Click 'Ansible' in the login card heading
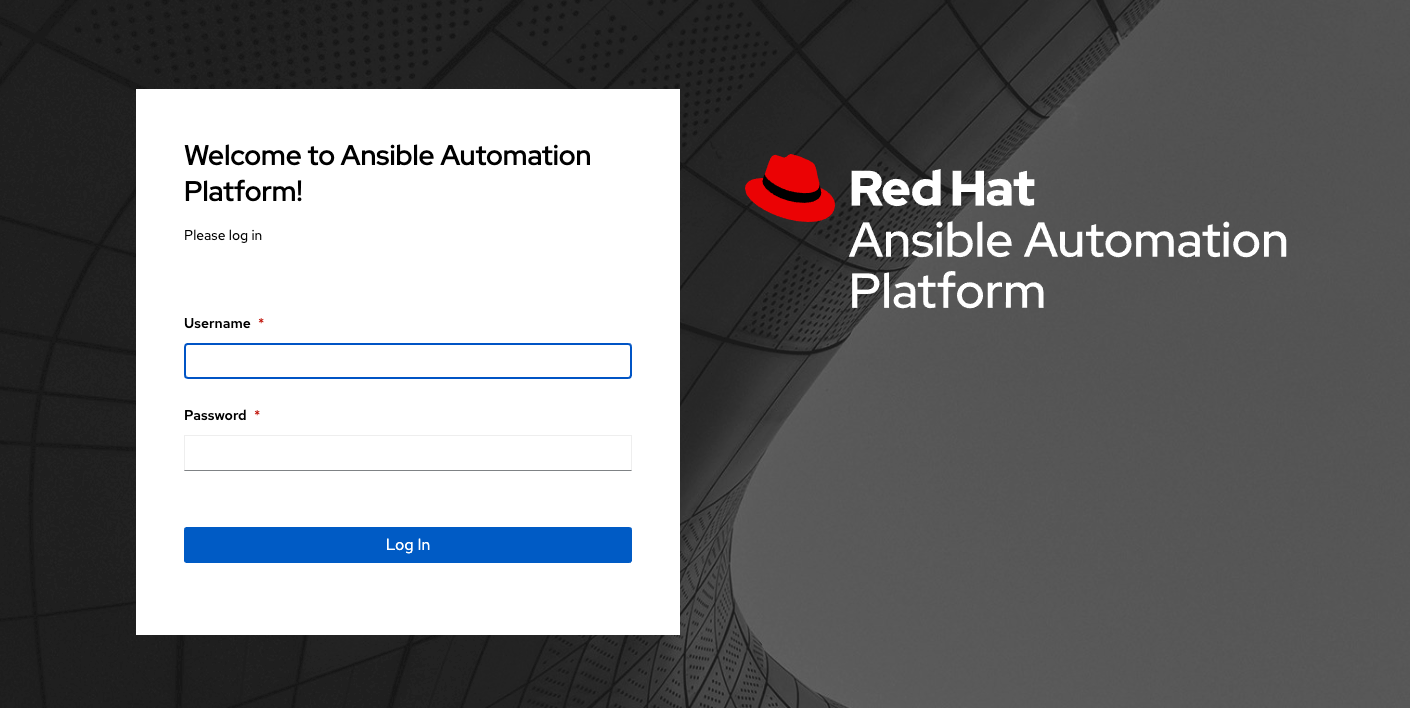 coord(387,156)
